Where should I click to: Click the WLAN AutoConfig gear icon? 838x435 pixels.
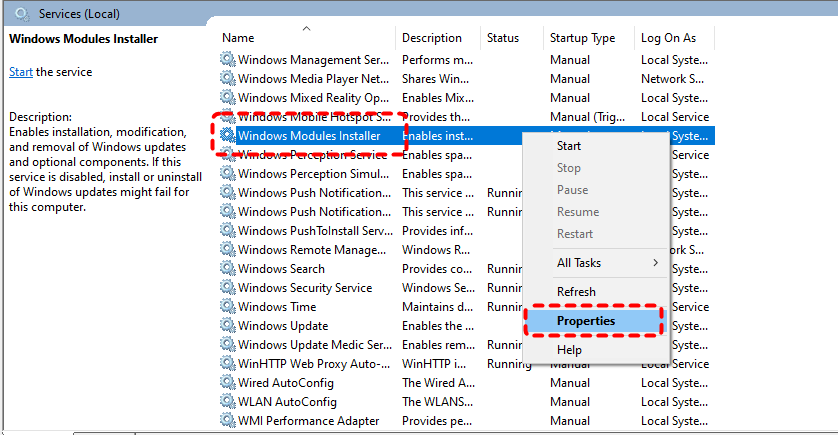(x=228, y=402)
